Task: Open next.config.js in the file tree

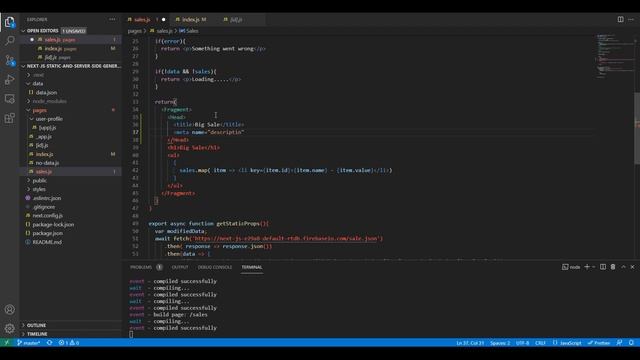Action: tap(71, 216)
